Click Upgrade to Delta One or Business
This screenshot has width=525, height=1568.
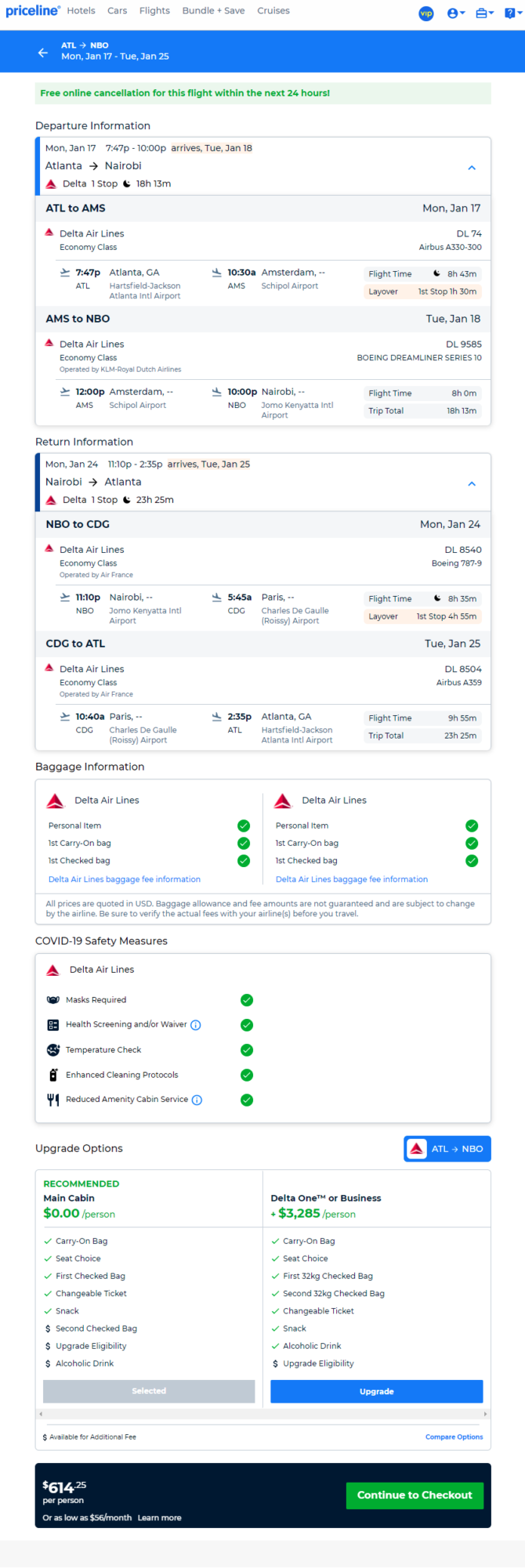377,1392
